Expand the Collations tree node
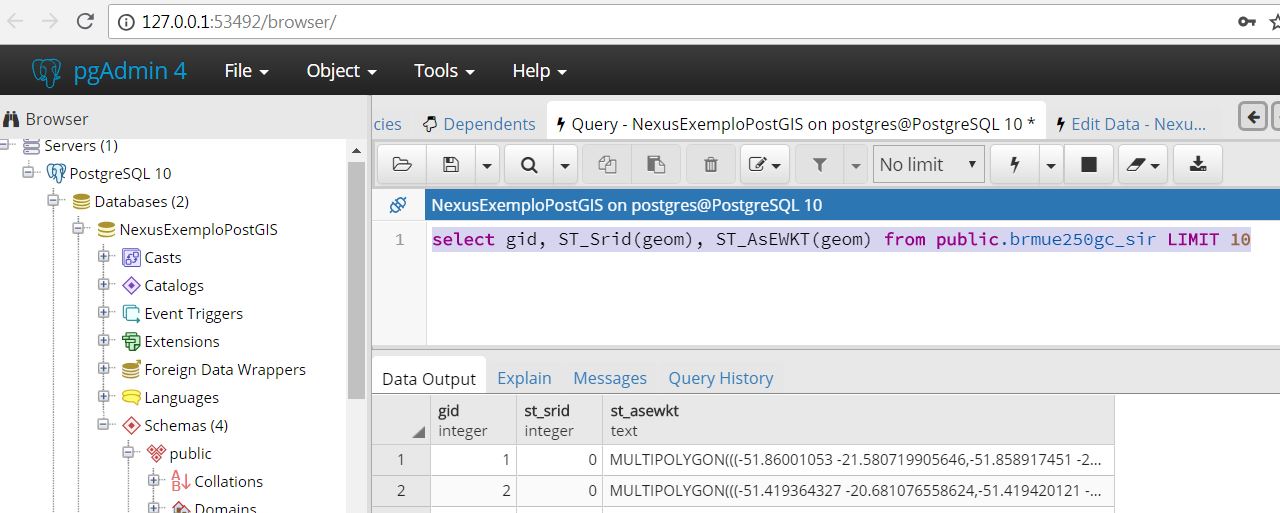This screenshot has width=1280, height=513. [154, 481]
